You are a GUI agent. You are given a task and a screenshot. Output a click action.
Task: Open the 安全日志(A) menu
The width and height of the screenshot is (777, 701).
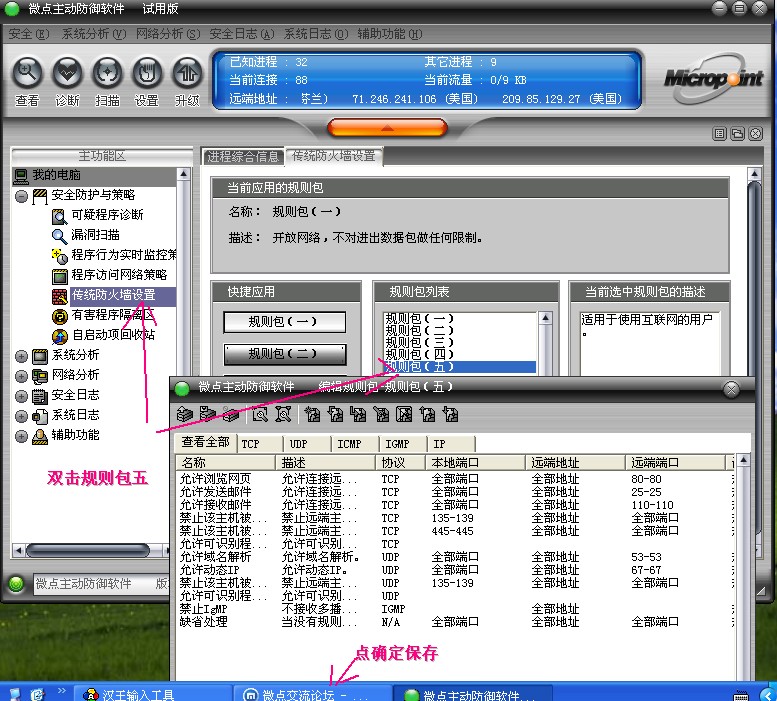point(241,34)
